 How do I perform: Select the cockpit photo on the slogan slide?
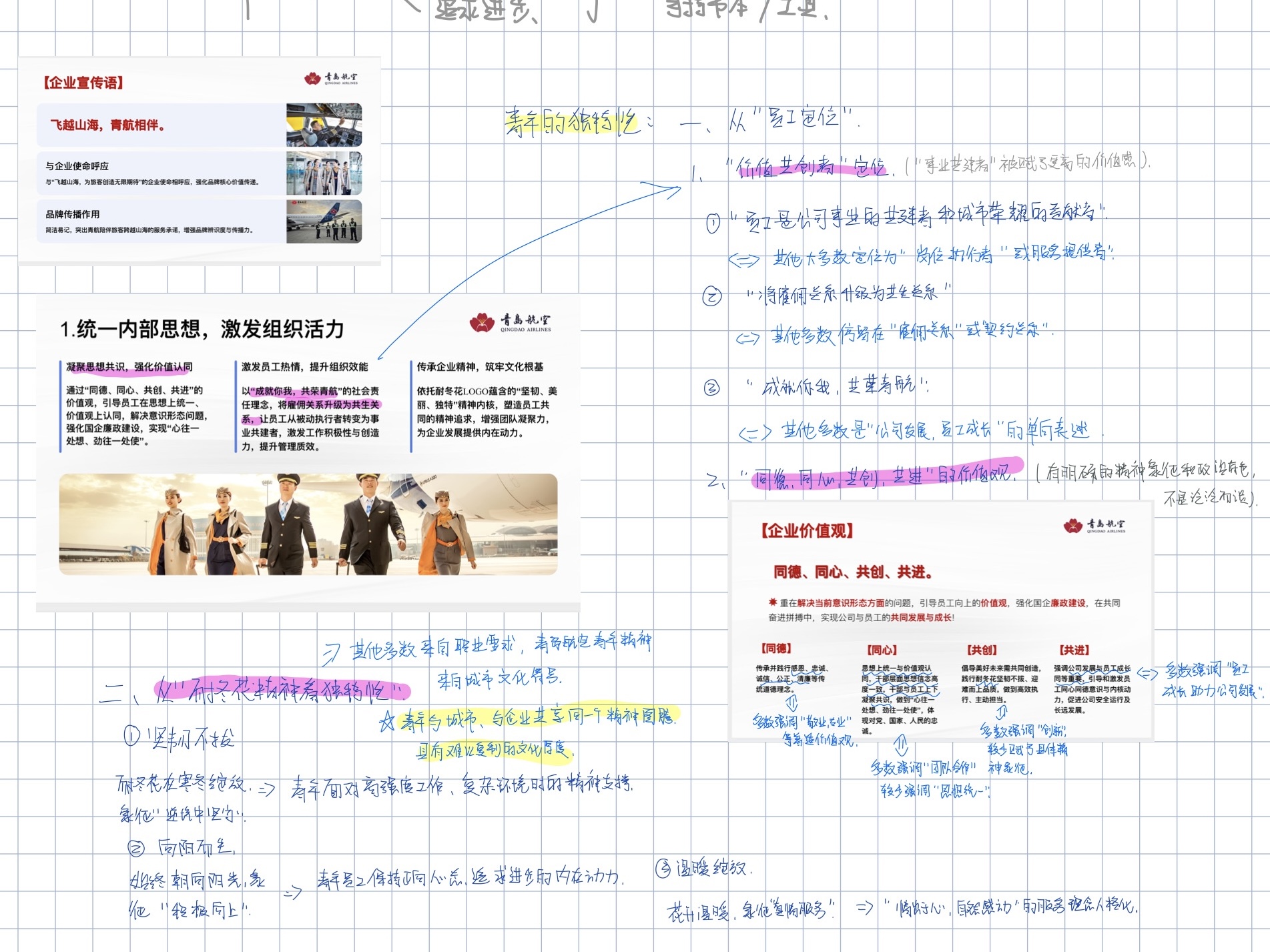(324, 125)
